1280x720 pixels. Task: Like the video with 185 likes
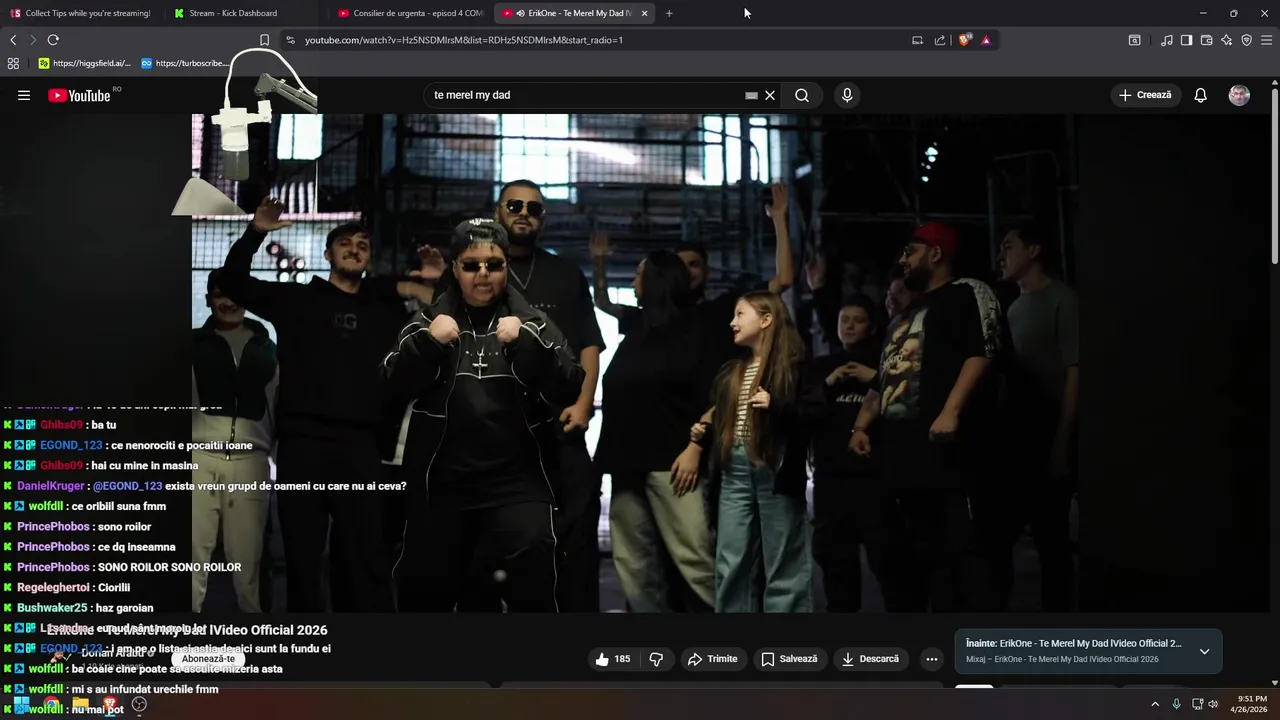(613, 659)
